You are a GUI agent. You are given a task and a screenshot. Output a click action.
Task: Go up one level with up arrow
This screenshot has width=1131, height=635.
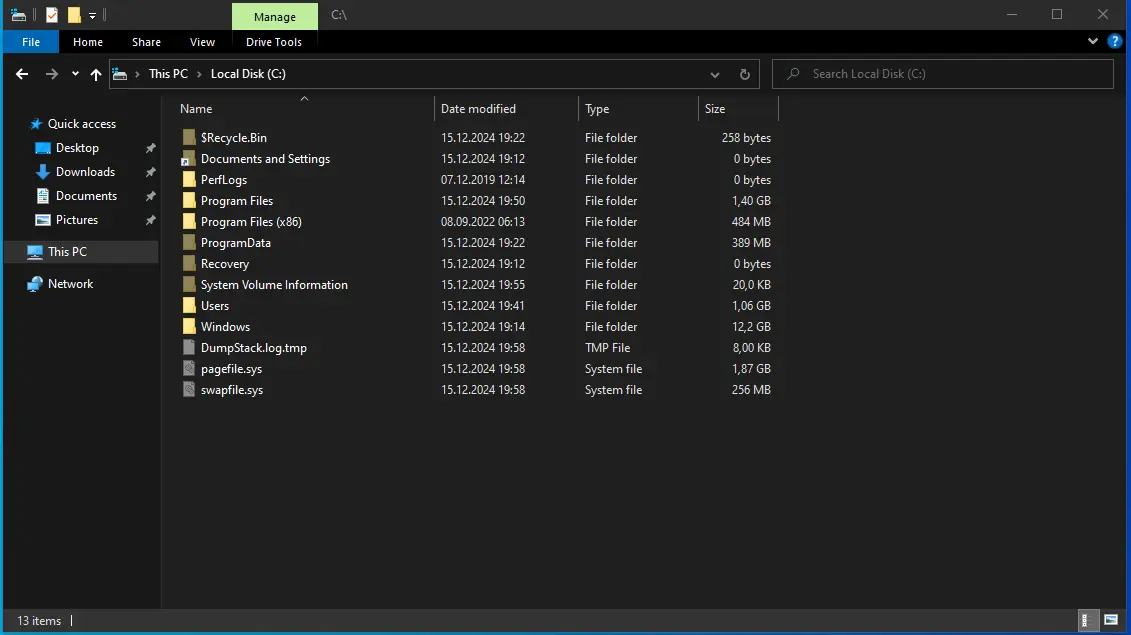coord(96,74)
